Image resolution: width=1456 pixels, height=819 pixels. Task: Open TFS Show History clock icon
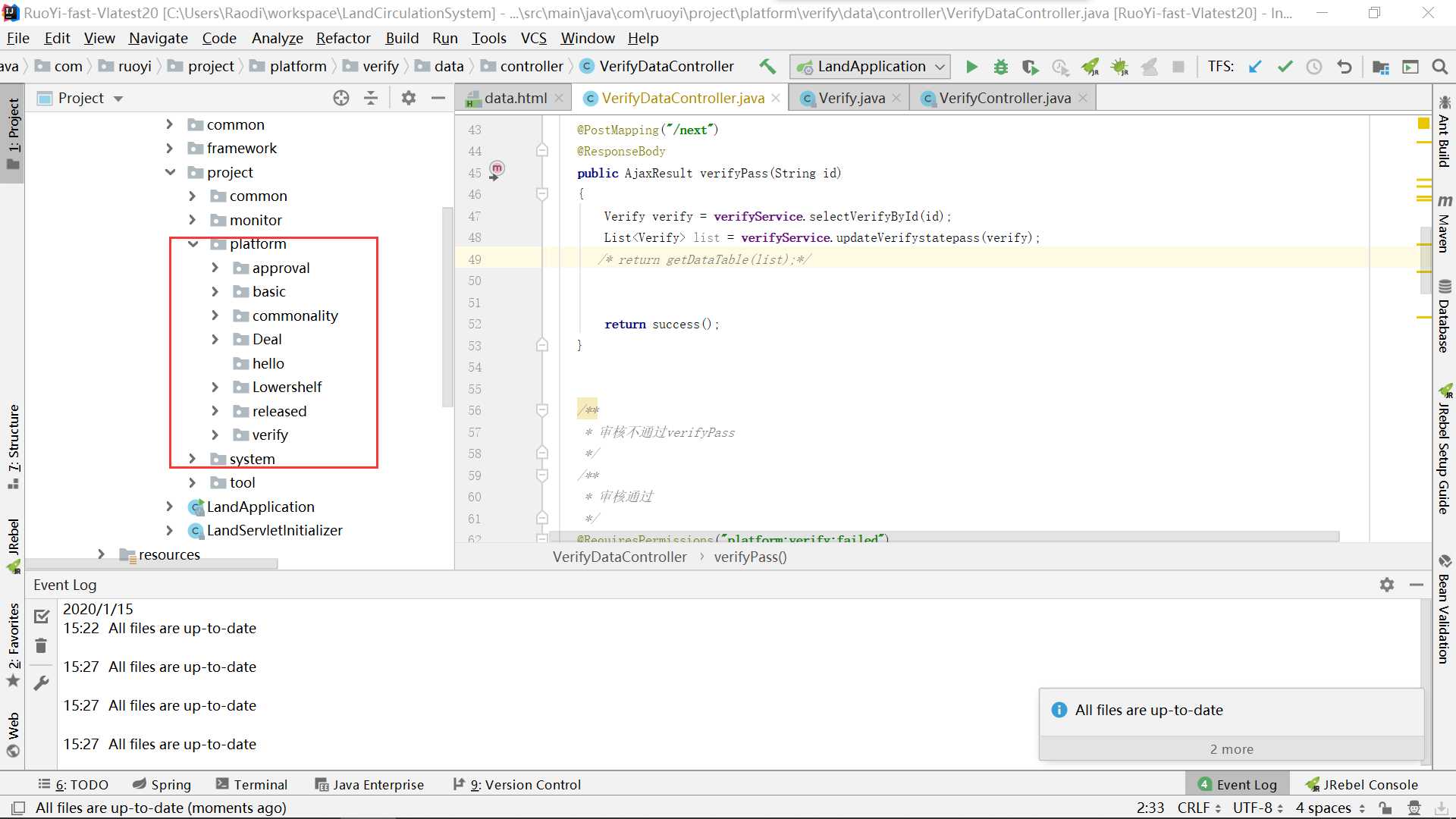[1314, 67]
